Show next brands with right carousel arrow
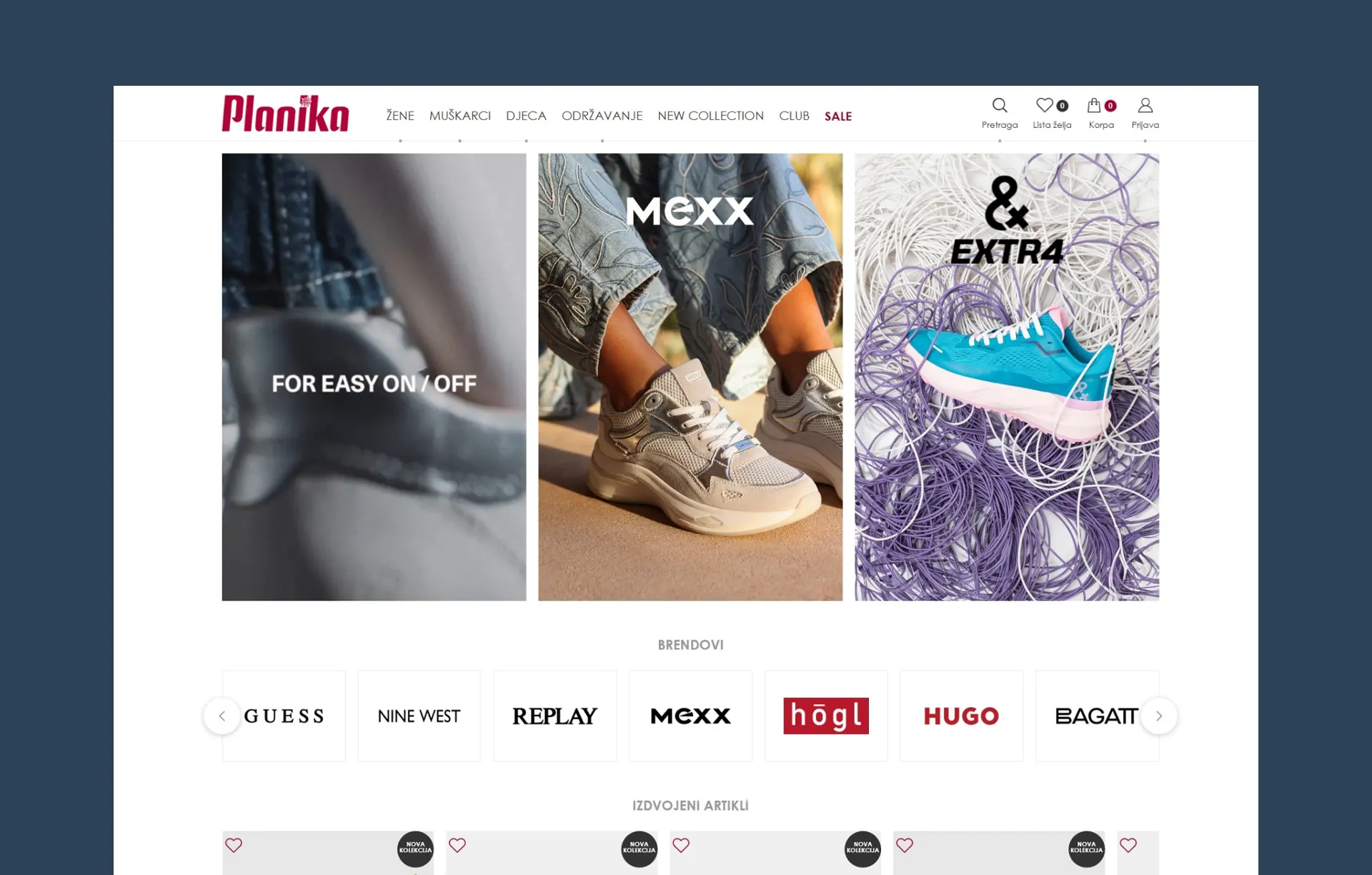Viewport: 1372px width, 875px height. coord(1158,716)
